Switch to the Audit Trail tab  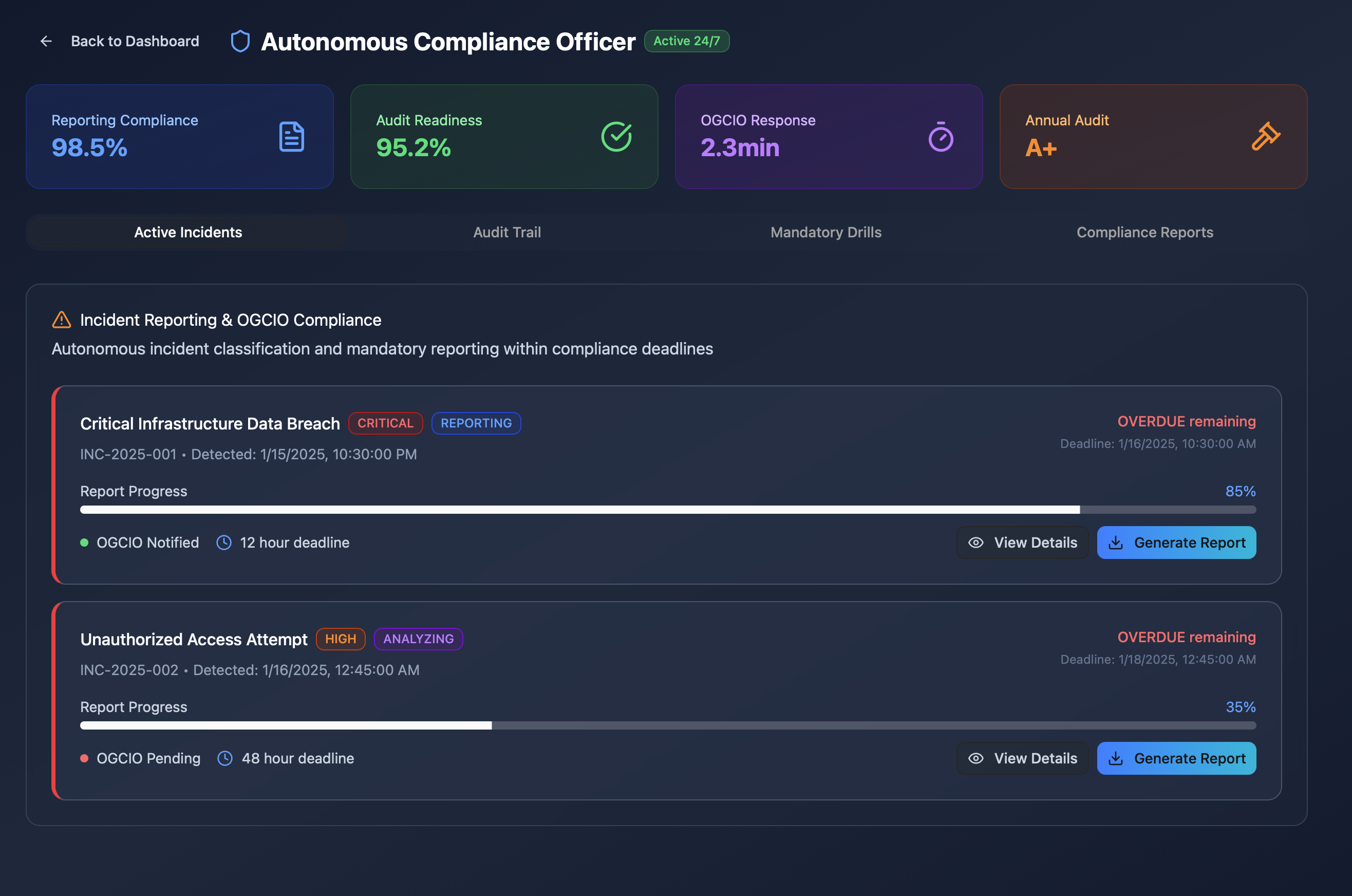click(x=506, y=232)
